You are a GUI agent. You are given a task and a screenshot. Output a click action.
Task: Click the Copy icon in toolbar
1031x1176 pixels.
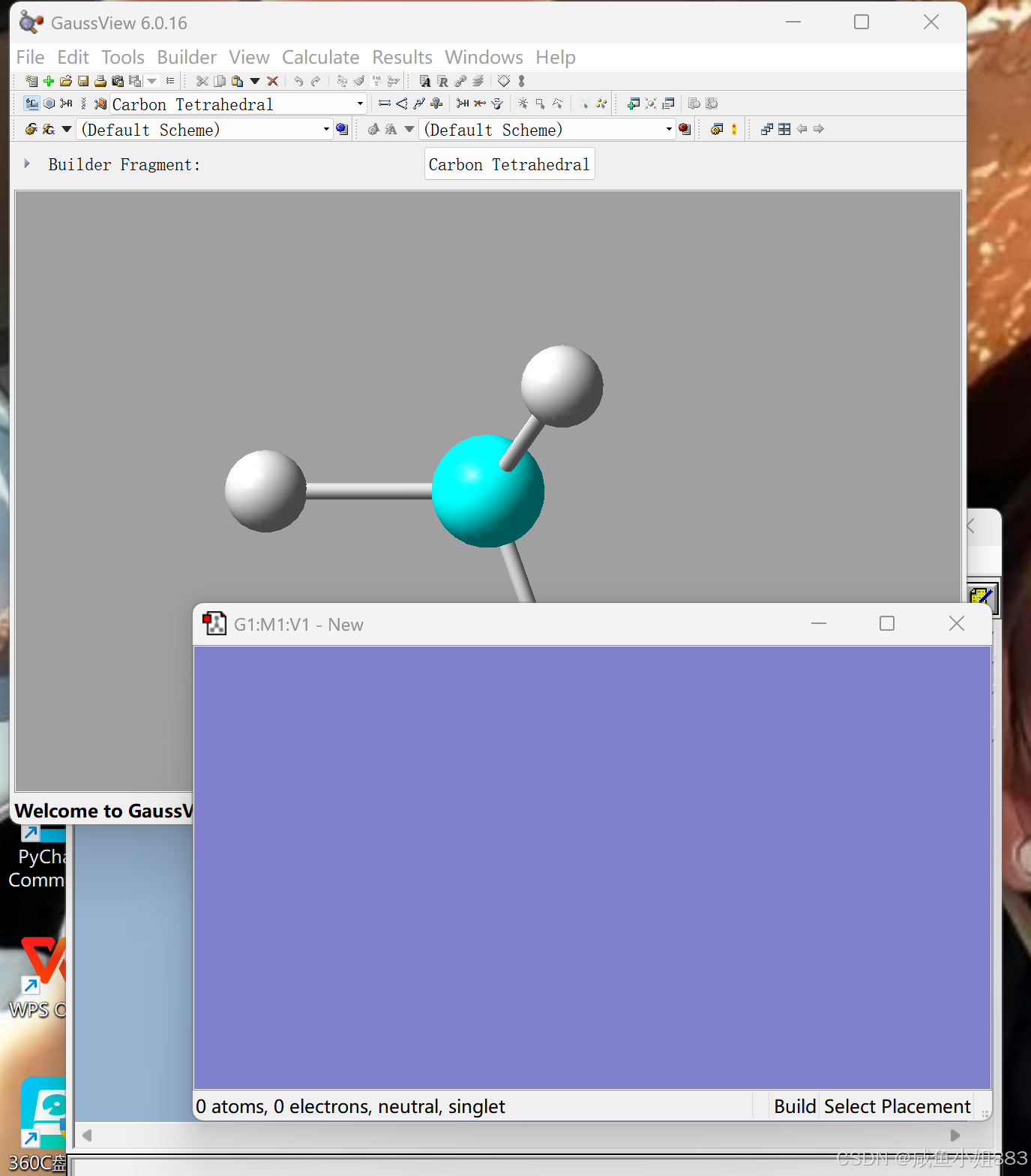pyautogui.click(x=220, y=81)
